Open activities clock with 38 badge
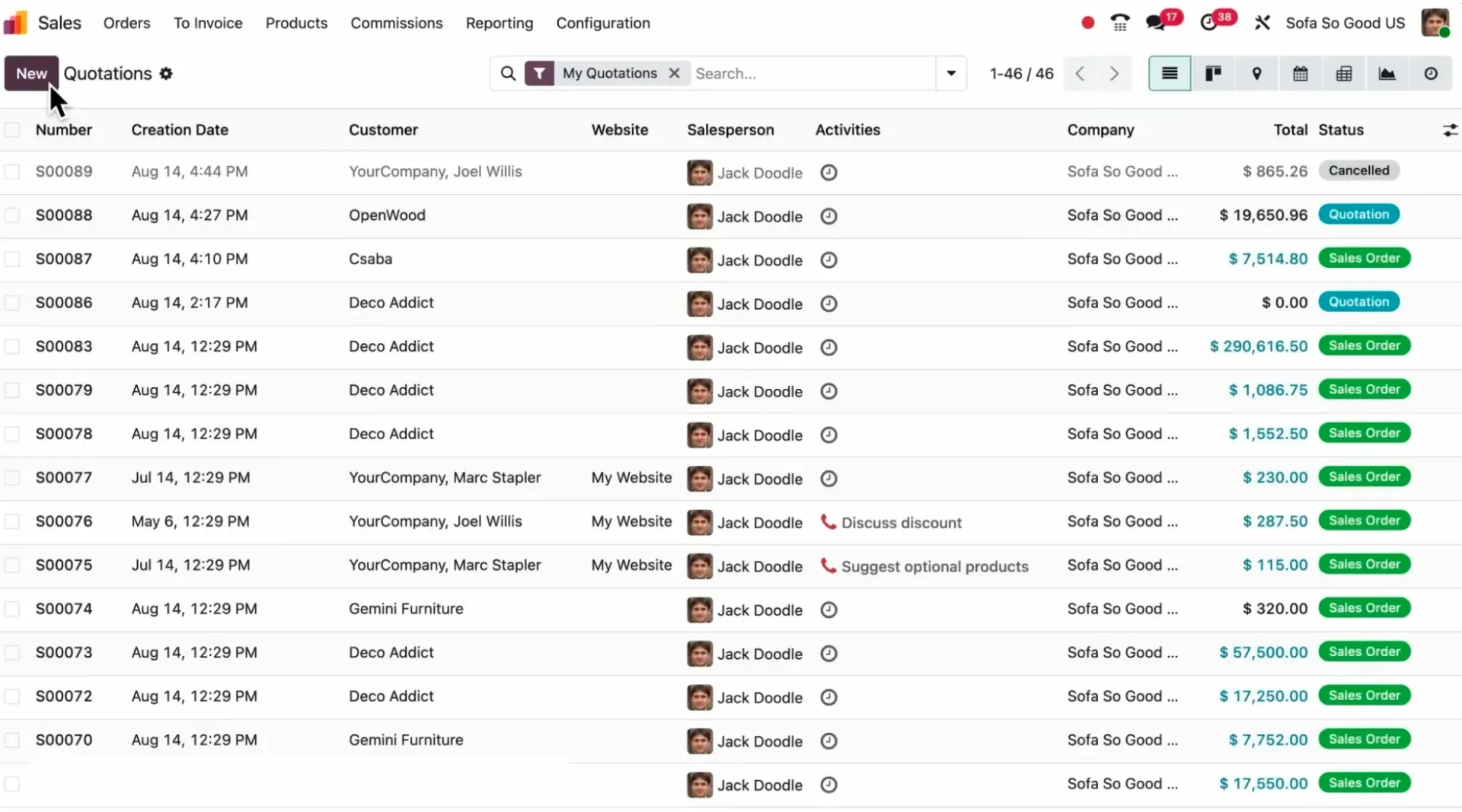Image resolution: width=1462 pixels, height=812 pixels. pyautogui.click(x=1208, y=23)
